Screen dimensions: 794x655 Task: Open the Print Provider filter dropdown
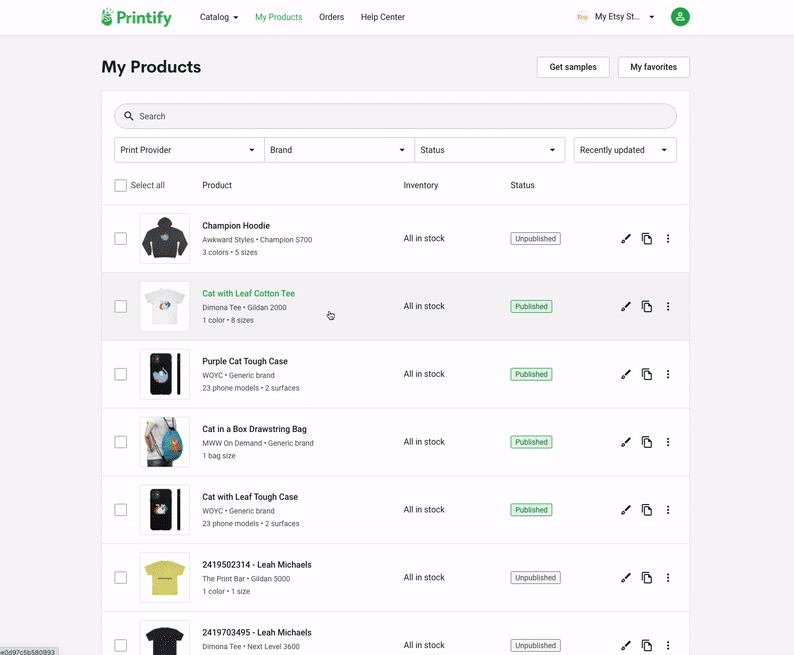pos(189,150)
